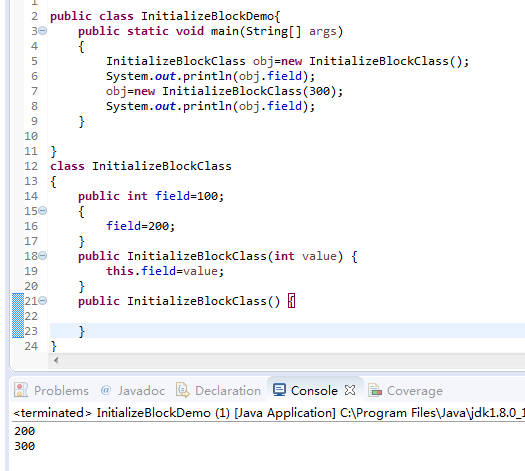Close the Console view with its X
This screenshot has width=525, height=471.
click(350, 390)
